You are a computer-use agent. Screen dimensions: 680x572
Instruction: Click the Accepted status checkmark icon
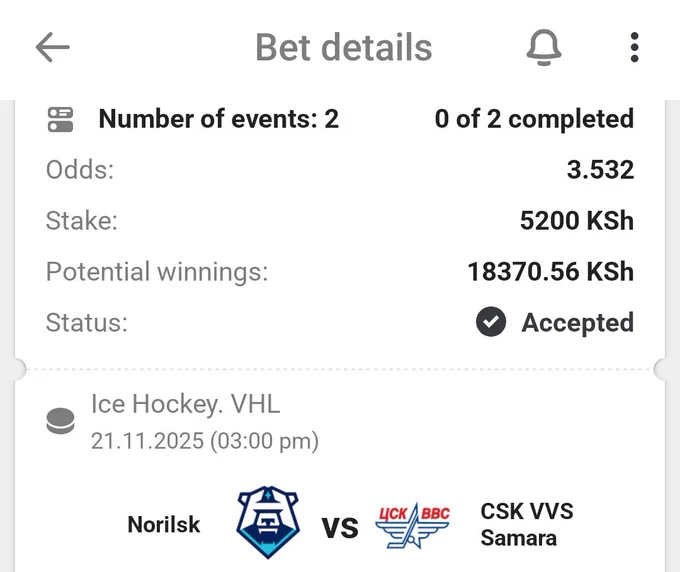(x=491, y=322)
